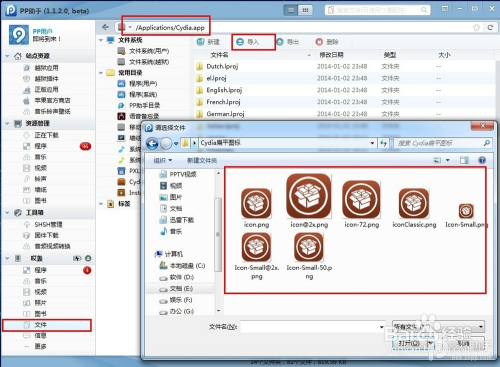The height and width of the screenshot is (367, 500).
Task: Sort by the 类型 column header
Action: tap(390, 55)
